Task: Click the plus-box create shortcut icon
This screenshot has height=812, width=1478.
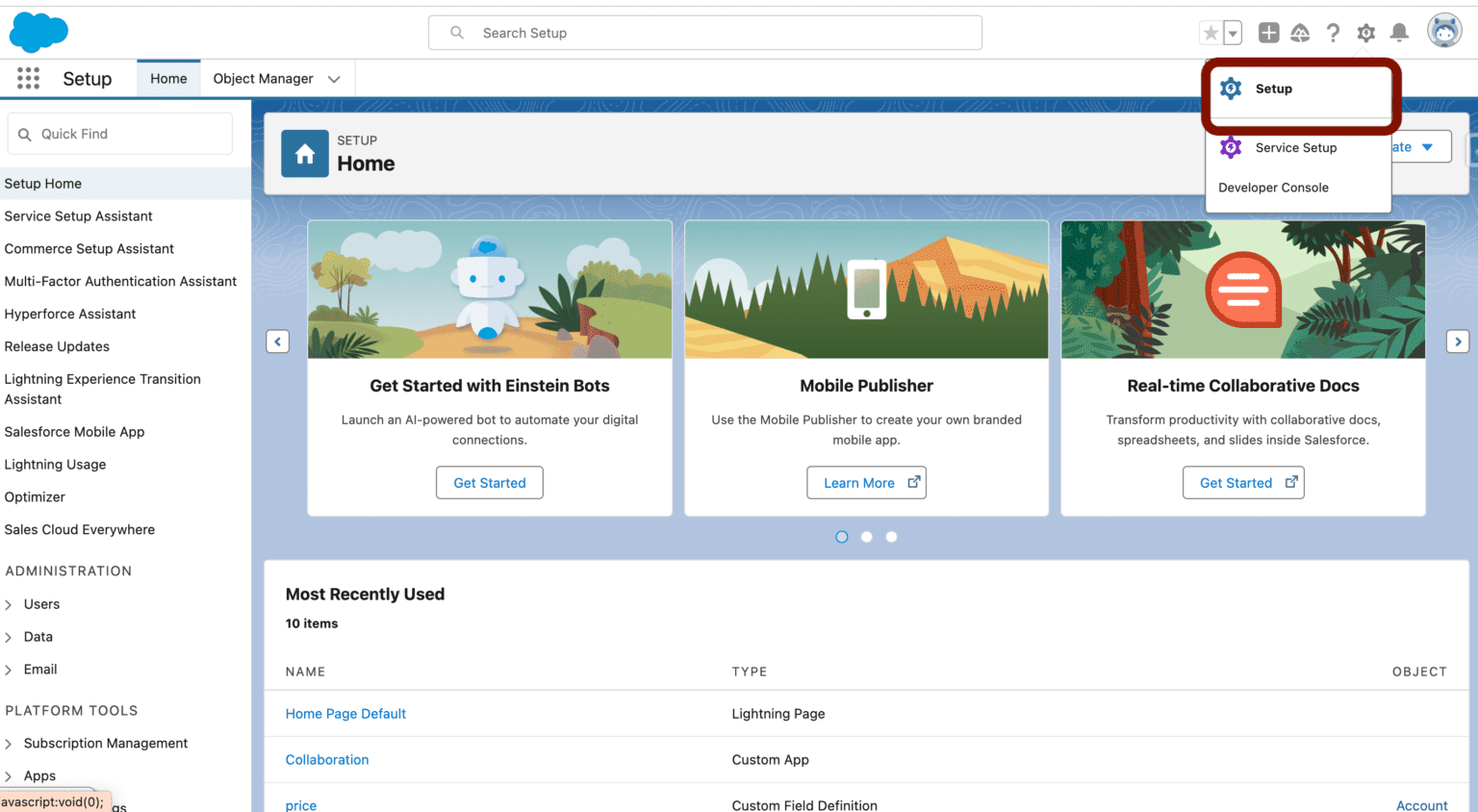Action: tap(1268, 32)
